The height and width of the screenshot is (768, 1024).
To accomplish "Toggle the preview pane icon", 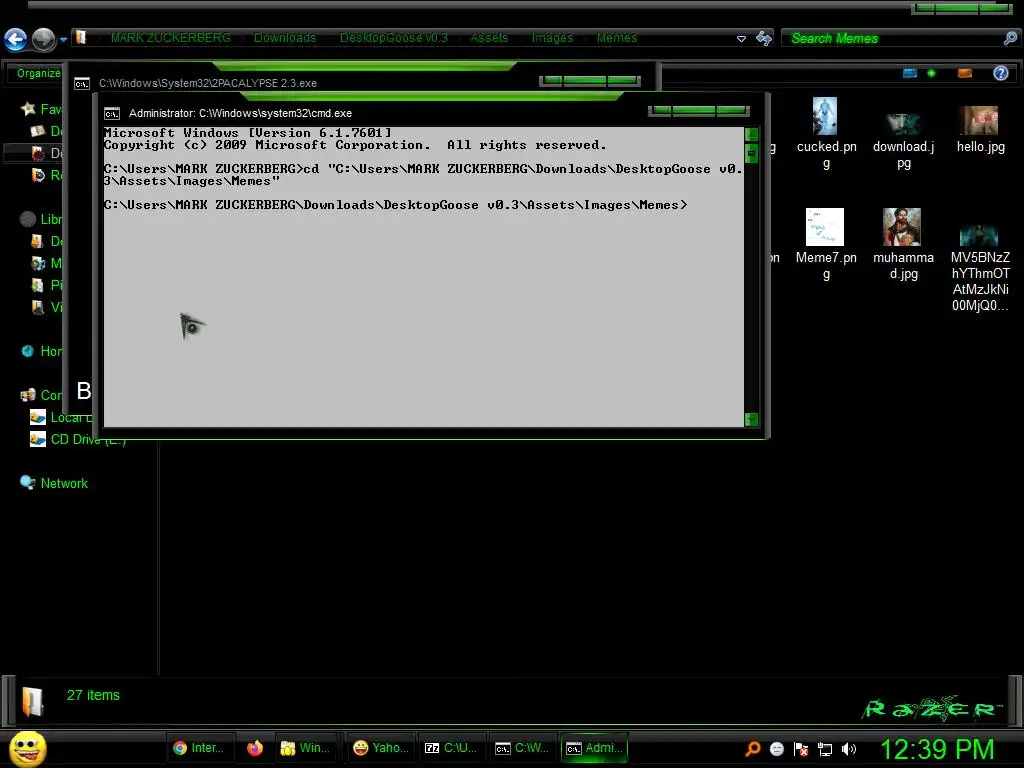I will point(965,73).
